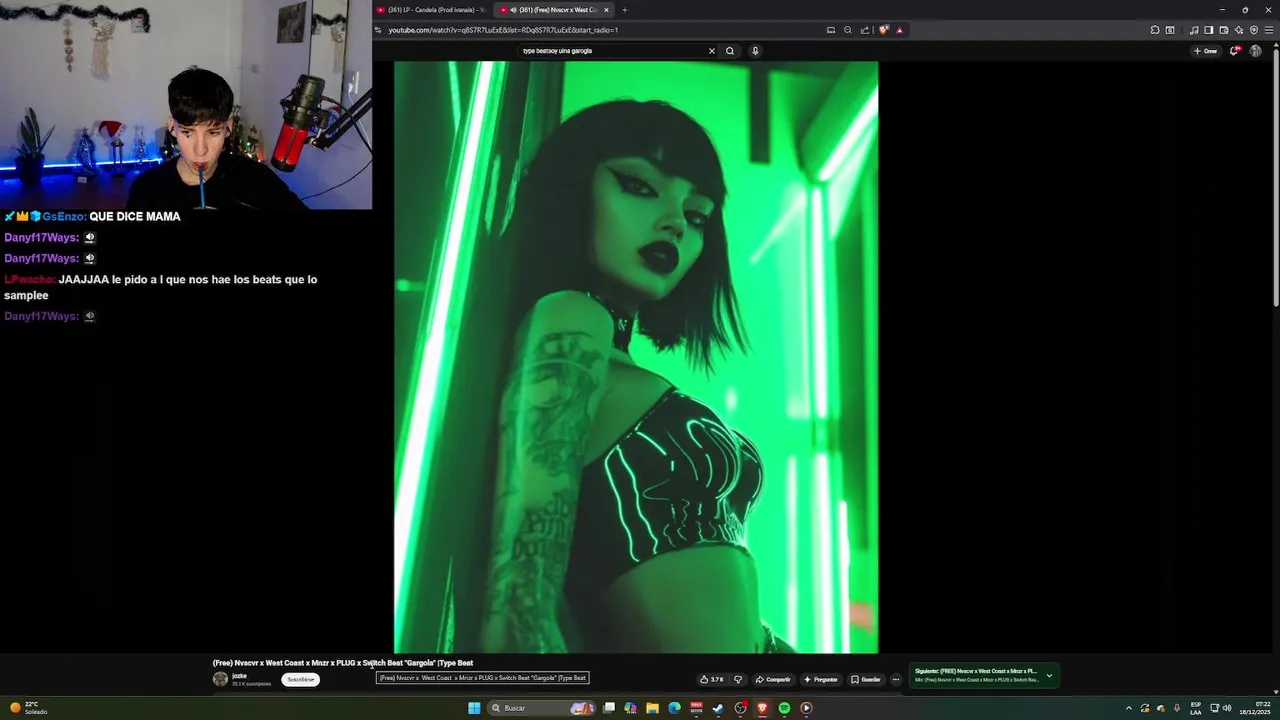Image resolution: width=1280 pixels, height=720 pixels.
Task: Open File Explorer from taskbar
Action: [652, 708]
